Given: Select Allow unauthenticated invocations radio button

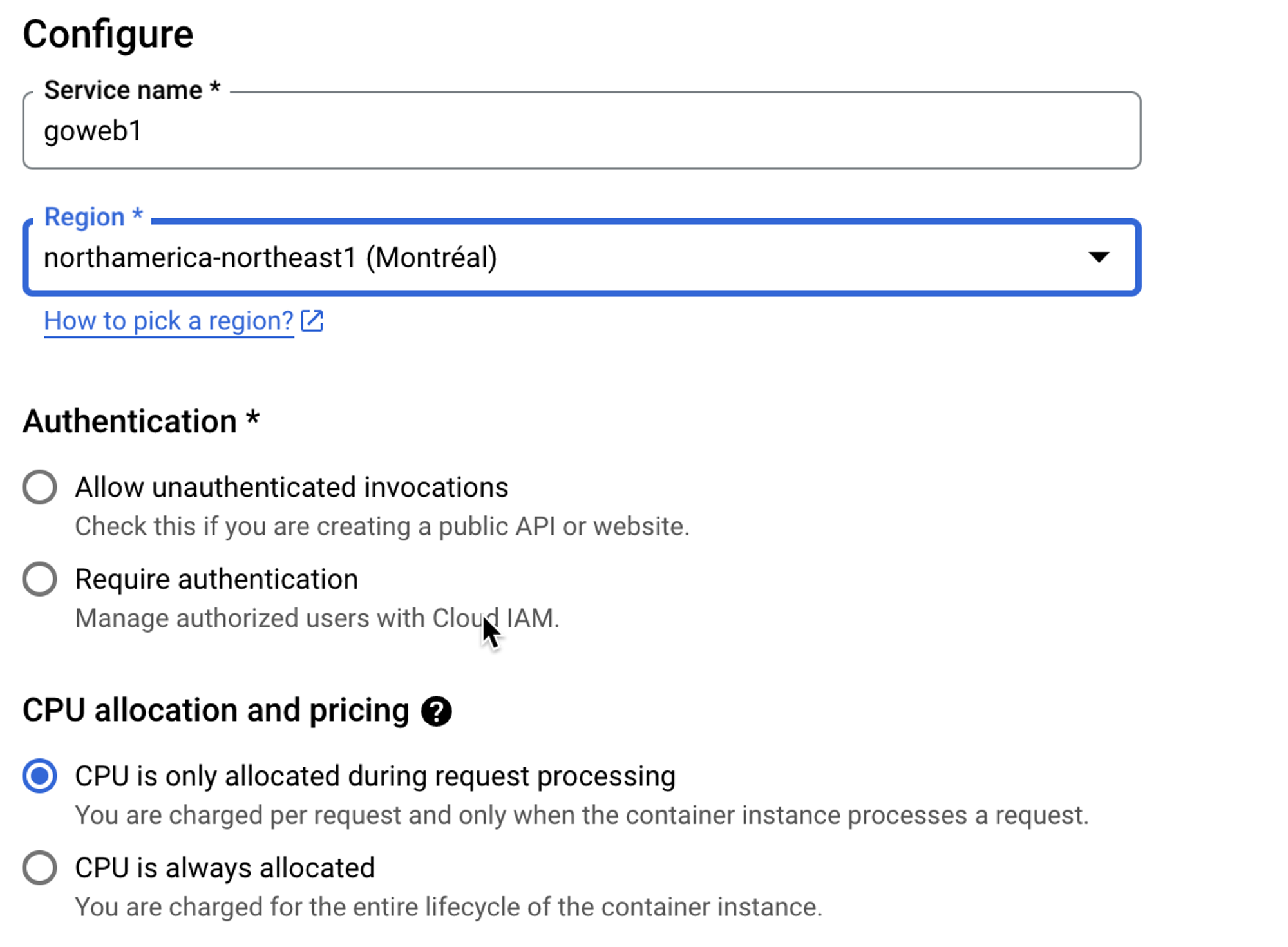Looking at the screenshot, I should tap(40, 487).
